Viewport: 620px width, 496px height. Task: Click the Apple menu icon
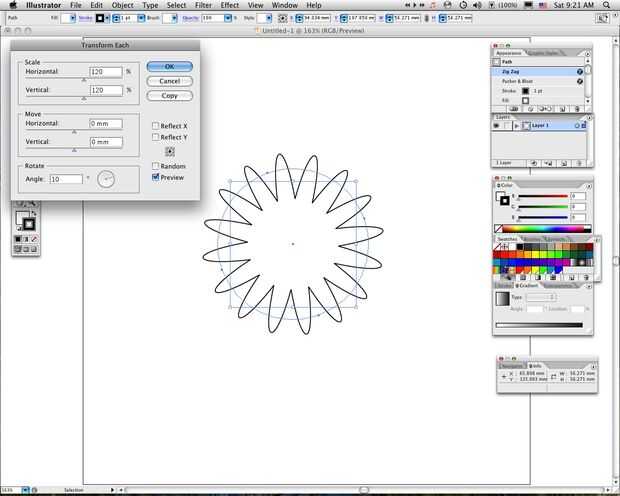13,5
